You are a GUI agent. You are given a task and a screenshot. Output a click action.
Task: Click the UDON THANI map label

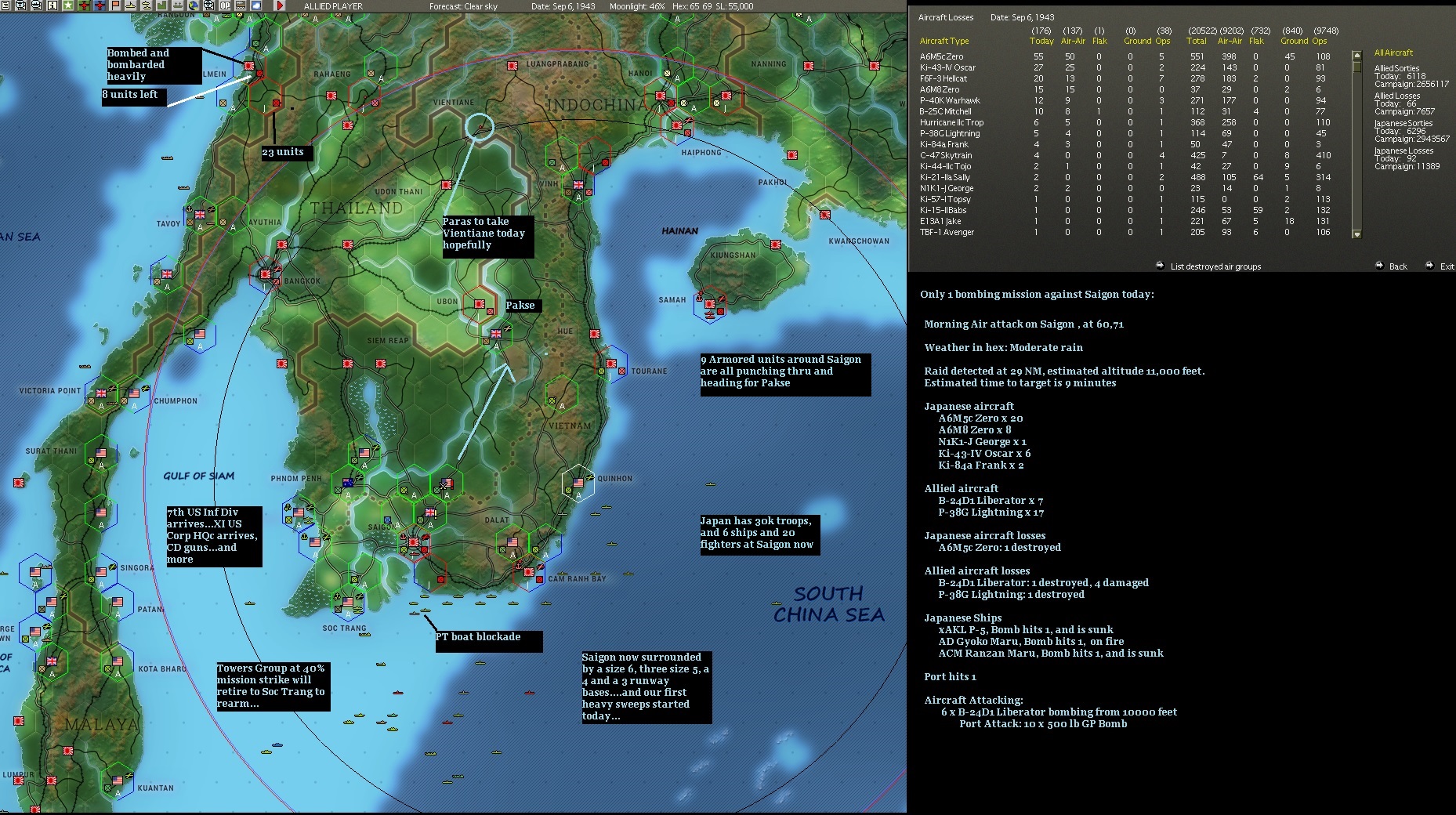398,191
